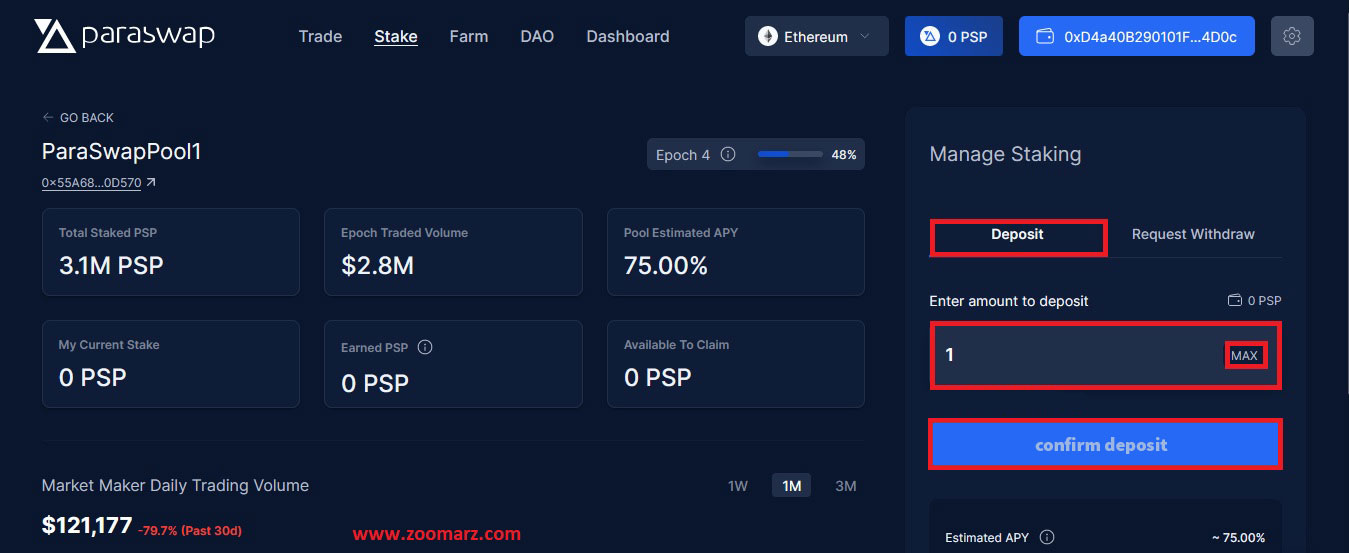Screen dimensions: 1349x553
Task: Click the deposit amount input field
Action: pos(1106,355)
